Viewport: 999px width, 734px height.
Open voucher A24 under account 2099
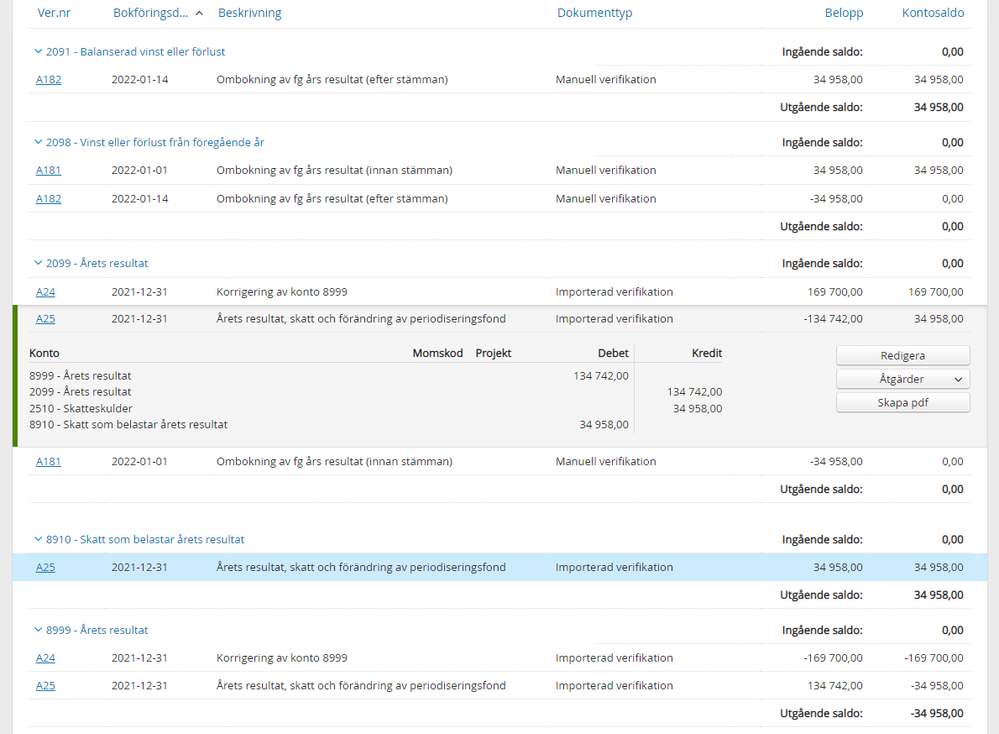45,293
